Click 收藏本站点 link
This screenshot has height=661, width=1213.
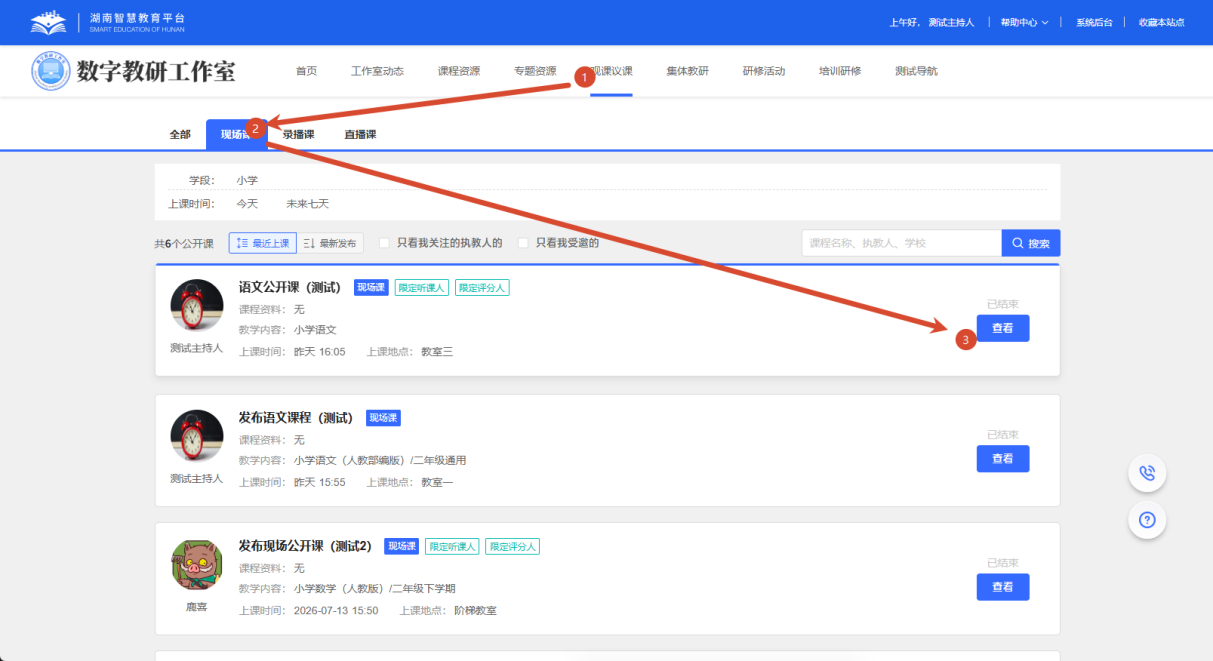(1161, 22)
